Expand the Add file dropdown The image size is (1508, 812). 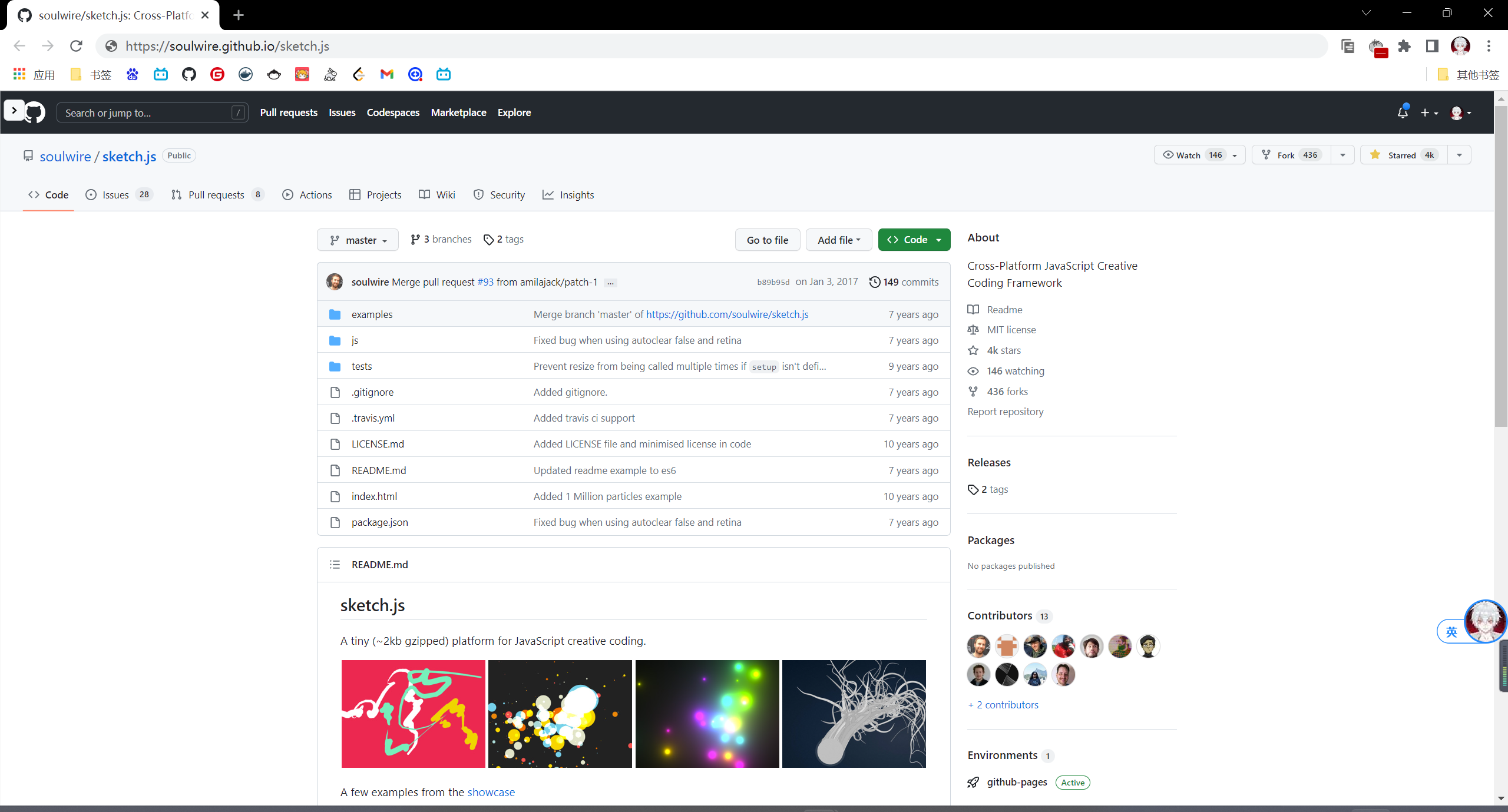pos(838,240)
